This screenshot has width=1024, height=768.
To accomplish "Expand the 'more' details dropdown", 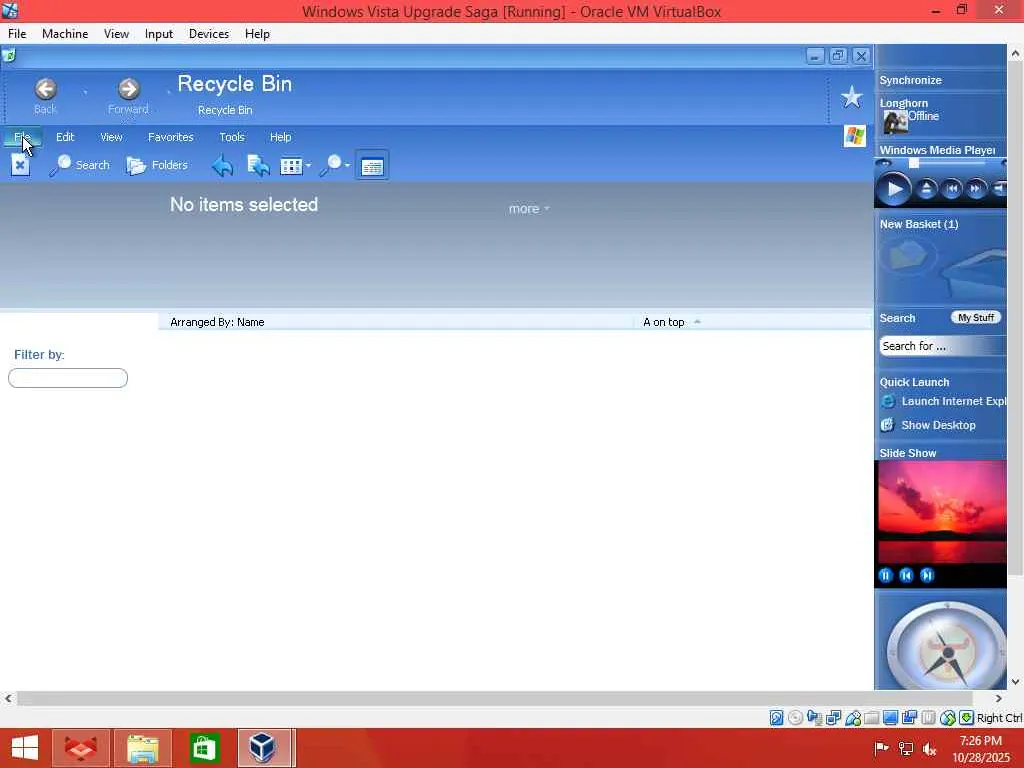I will click(x=529, y=209).
